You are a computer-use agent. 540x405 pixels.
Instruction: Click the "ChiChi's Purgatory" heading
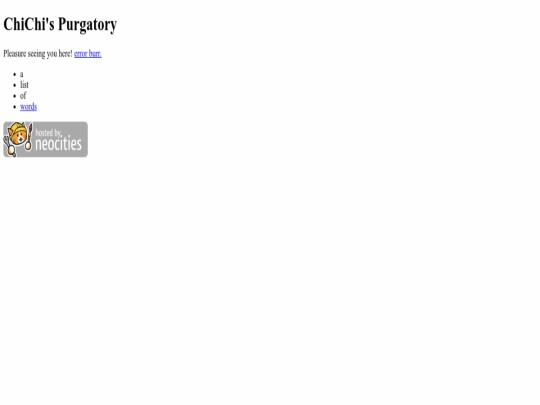[60, 24]
